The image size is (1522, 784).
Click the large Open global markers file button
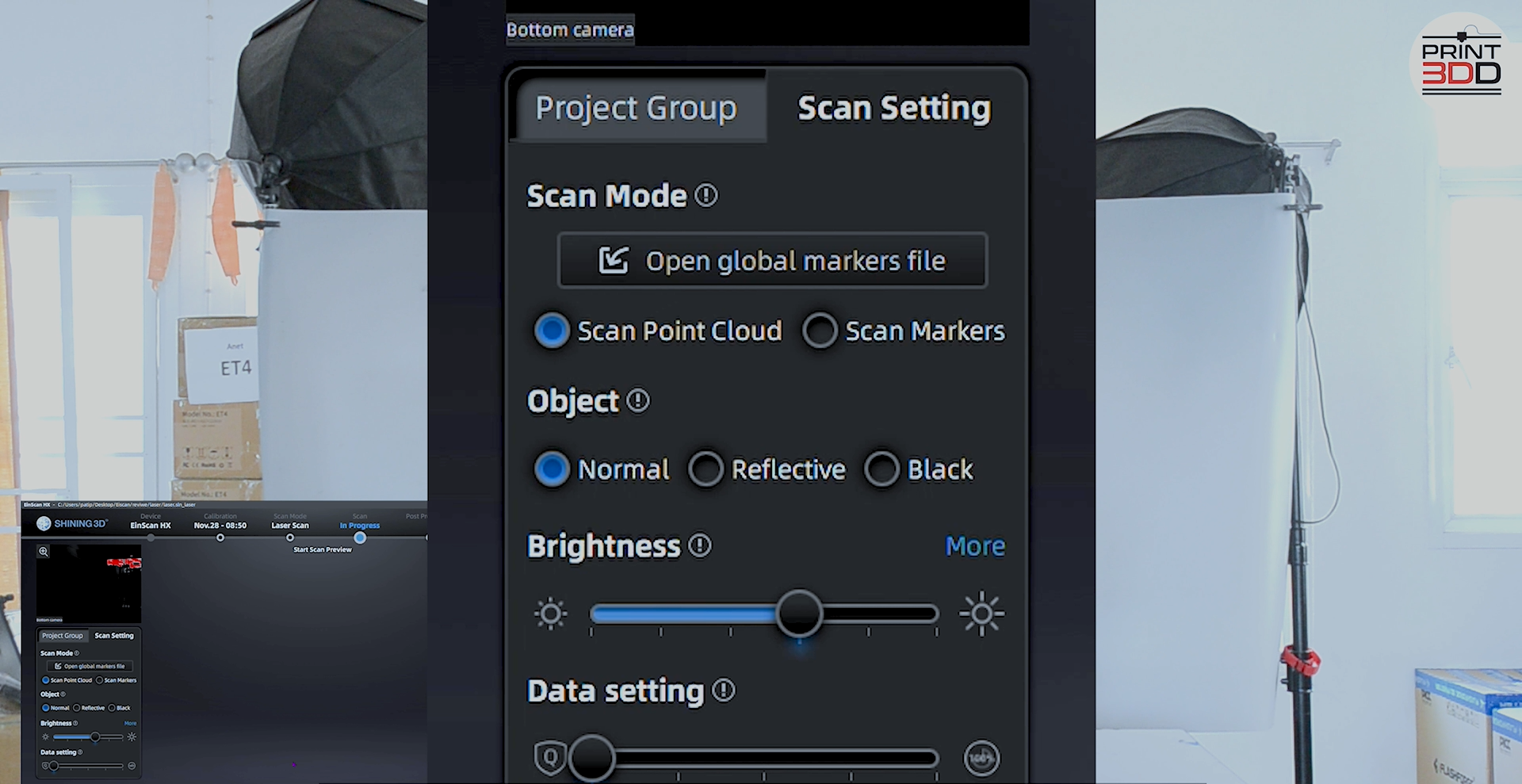click(773, 260)
